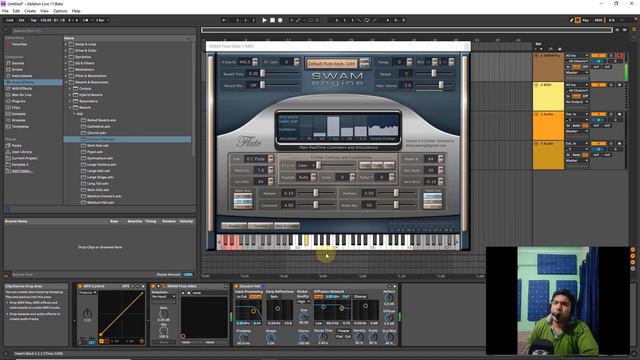Toggle track 3 Audio activator button
This screenshot has height=360, width=640.
(x=598, y=114)
